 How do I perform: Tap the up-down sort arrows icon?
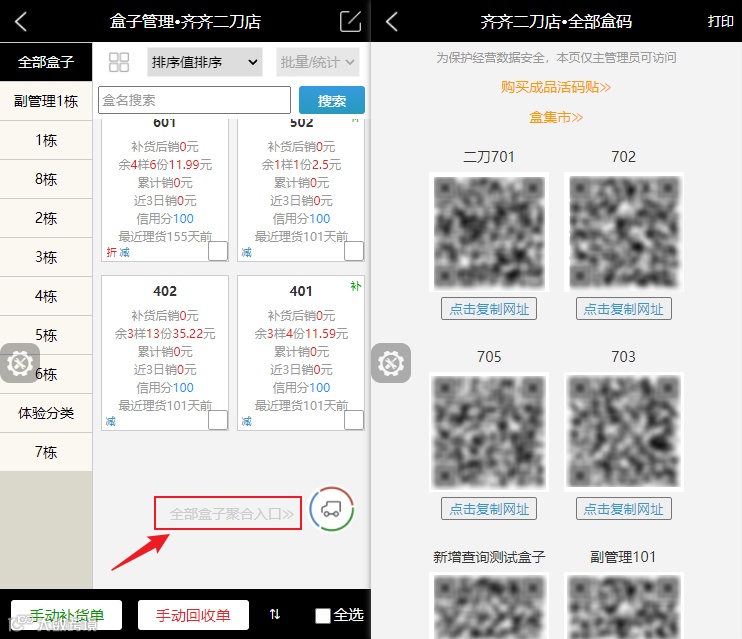click(274, 614)
